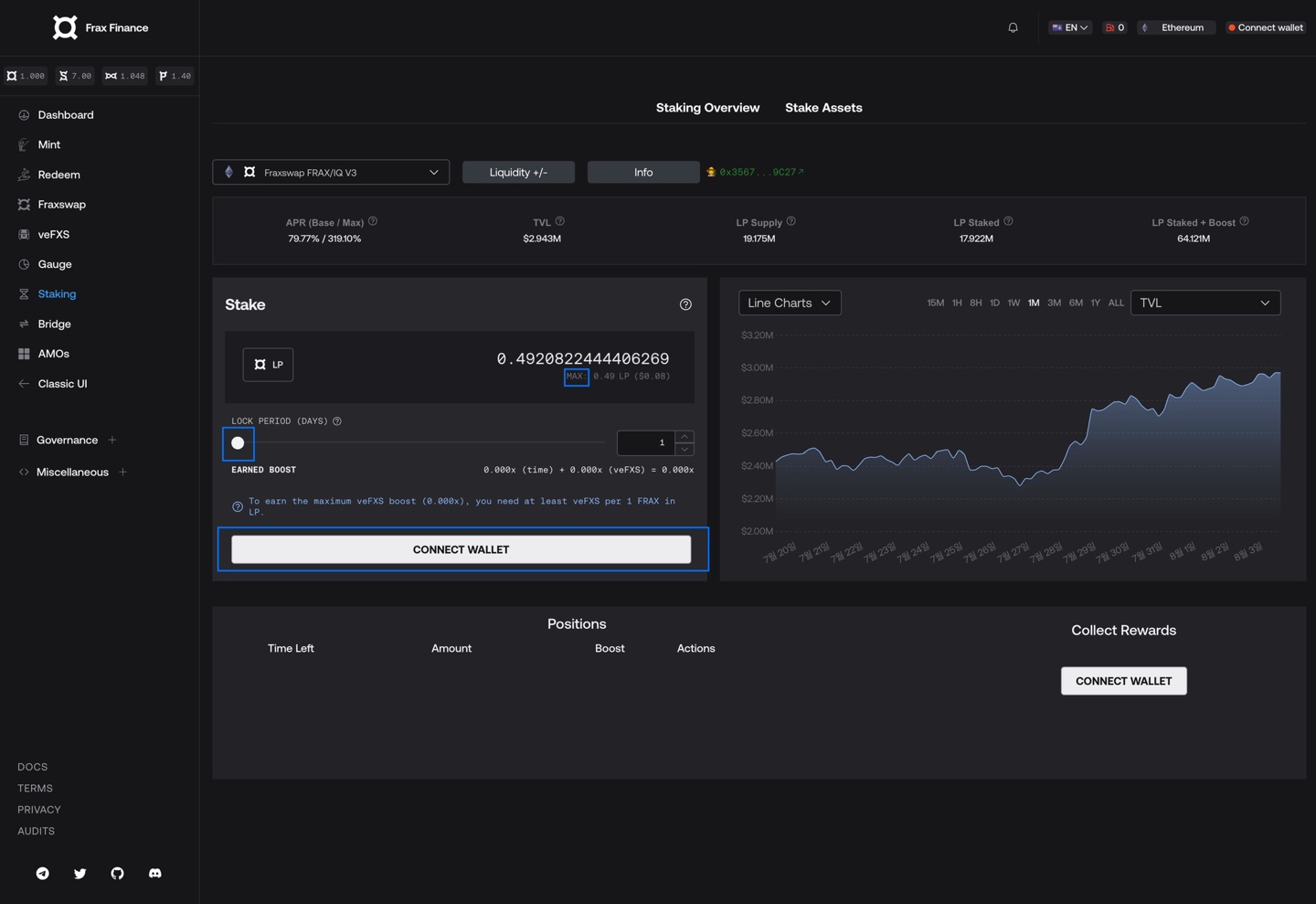The width and height of the screenshot is (1316, 904).
Task: Open the Ethereum network selector
Action: coord(1176,27)
